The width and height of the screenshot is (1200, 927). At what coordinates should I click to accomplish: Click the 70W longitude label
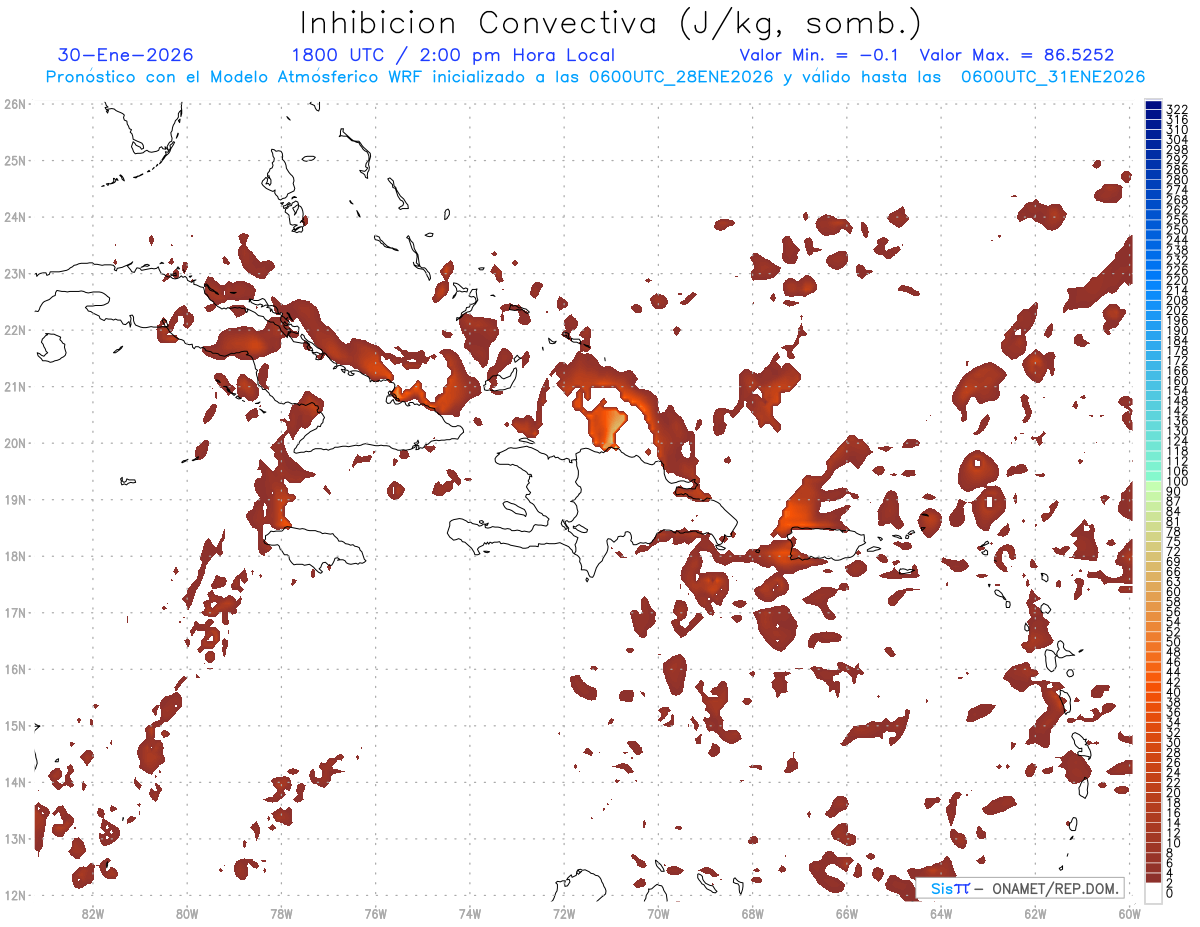click(x=658, y=912)
